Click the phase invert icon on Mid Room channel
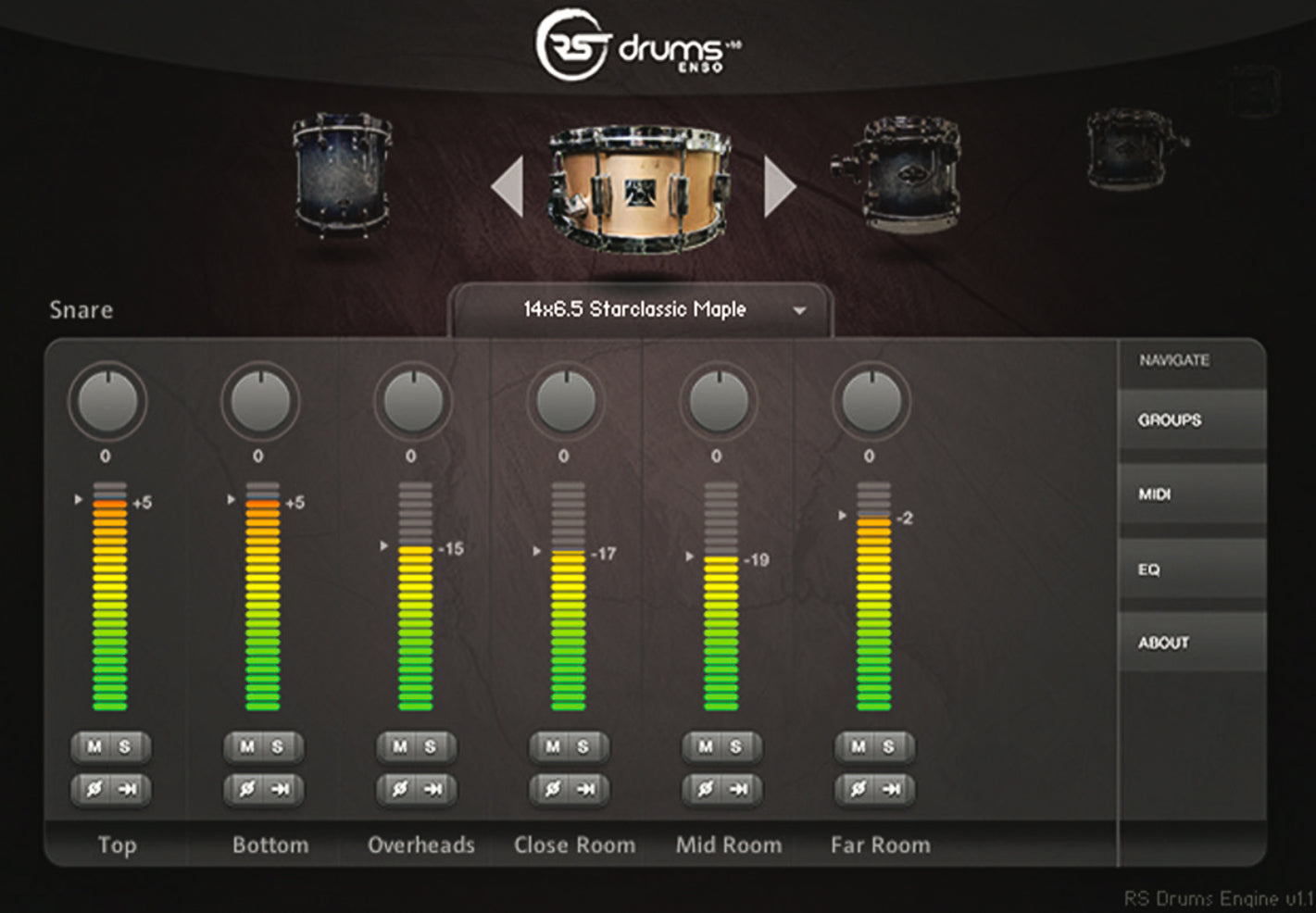The width and height of the screenshot is (1316, 913). click(x=703, y=790)
